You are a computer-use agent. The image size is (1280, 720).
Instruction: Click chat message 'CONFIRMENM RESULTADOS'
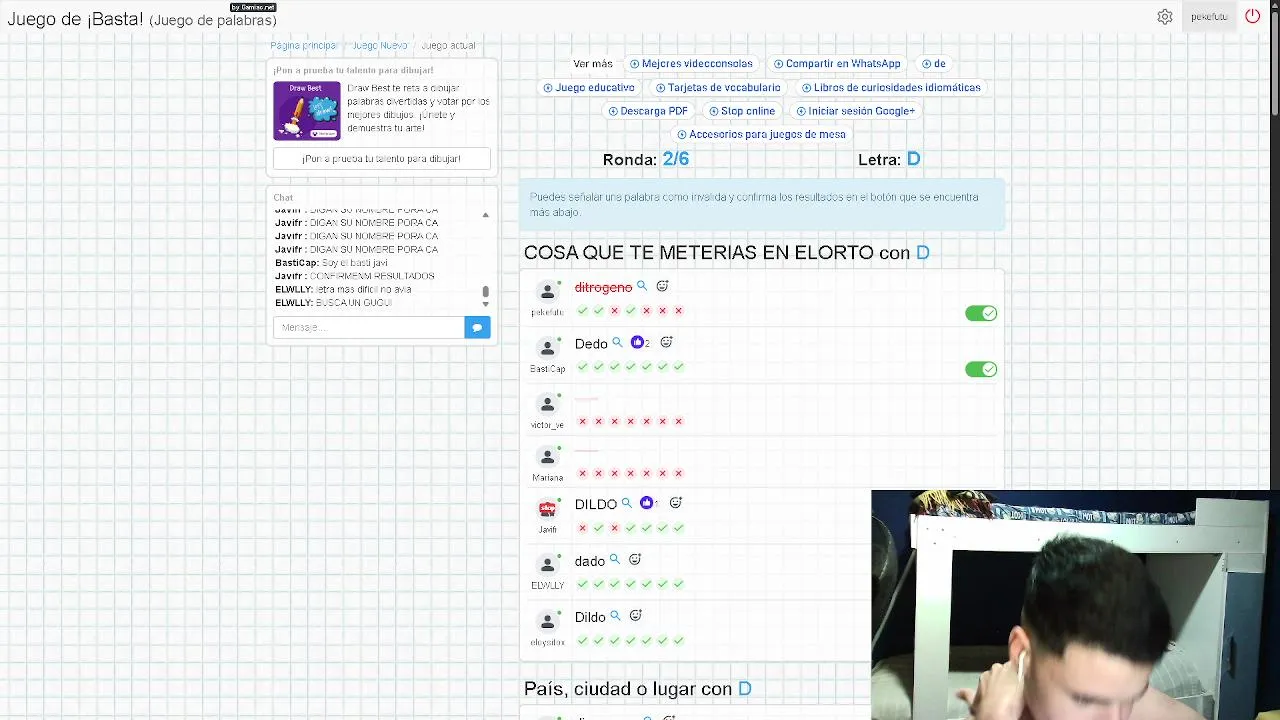pyautogui.click(x=372, y=276)
